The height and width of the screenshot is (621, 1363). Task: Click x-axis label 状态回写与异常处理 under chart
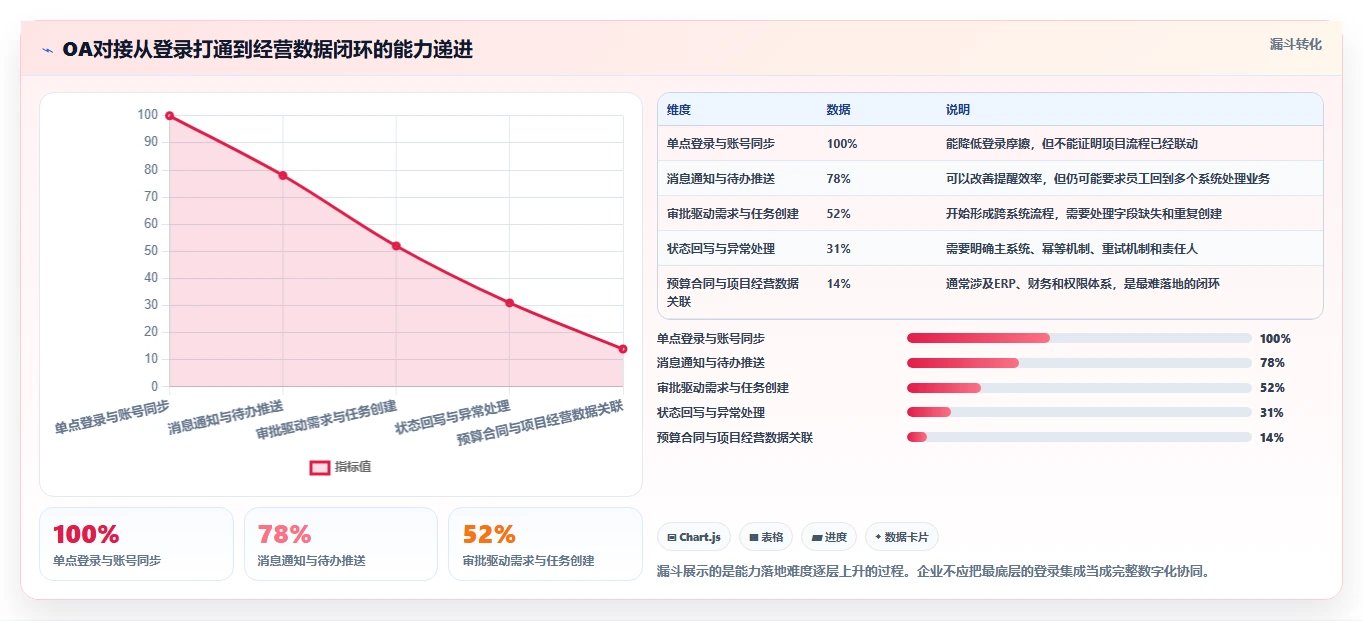[x=453, y=416]
